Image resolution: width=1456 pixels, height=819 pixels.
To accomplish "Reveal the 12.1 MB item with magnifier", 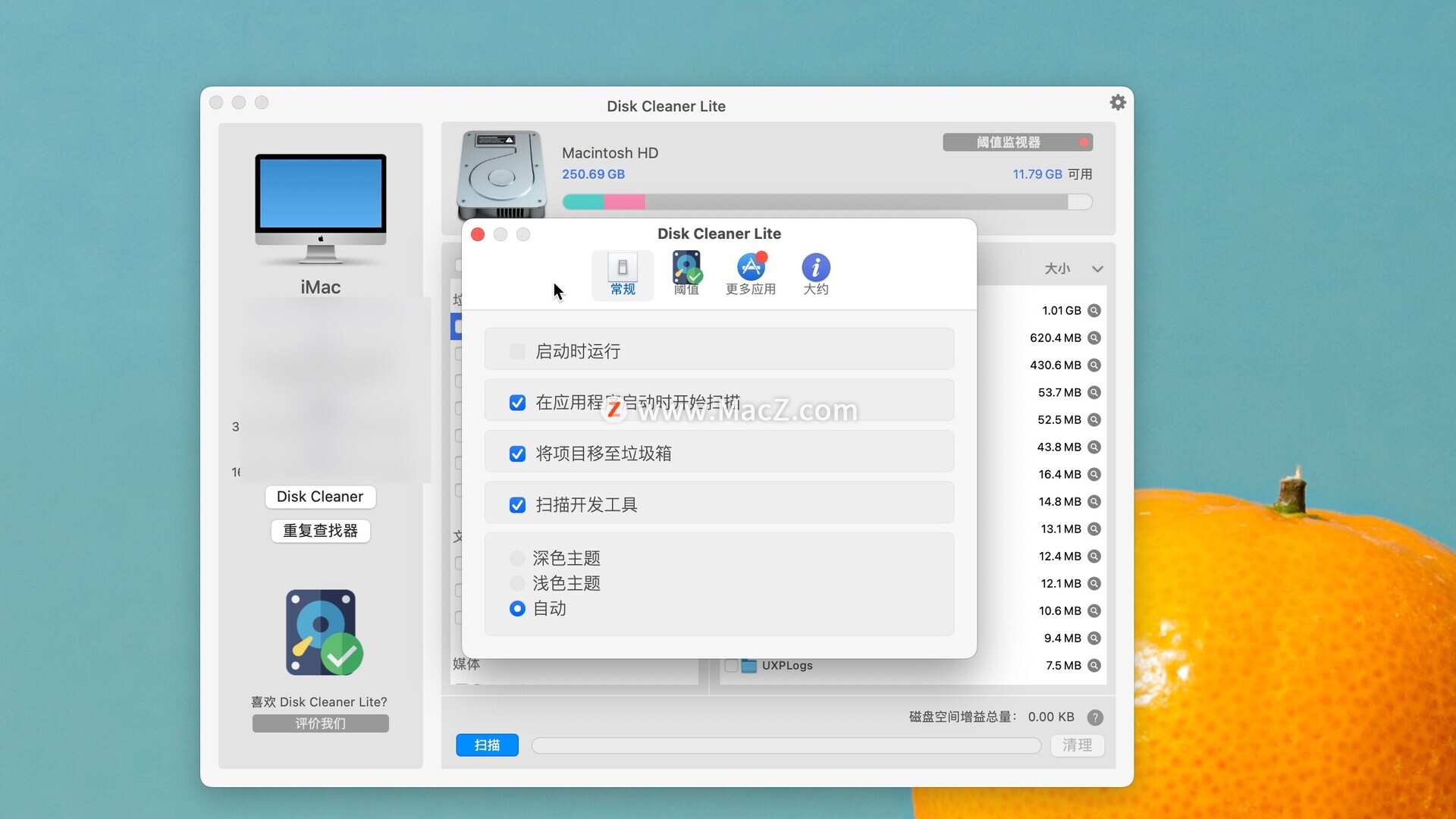I will pos(1094,583).
